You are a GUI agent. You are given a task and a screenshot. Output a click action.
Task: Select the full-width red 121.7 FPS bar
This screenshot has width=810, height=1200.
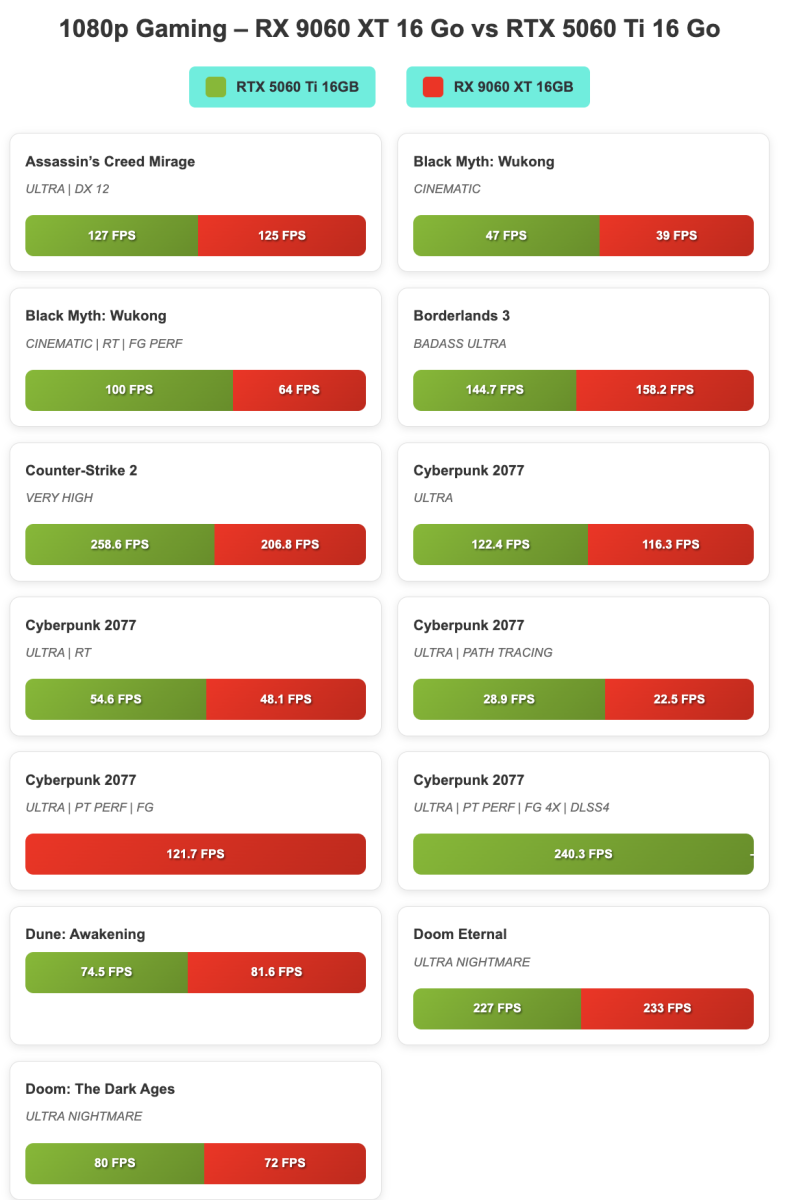click(195, 854)
